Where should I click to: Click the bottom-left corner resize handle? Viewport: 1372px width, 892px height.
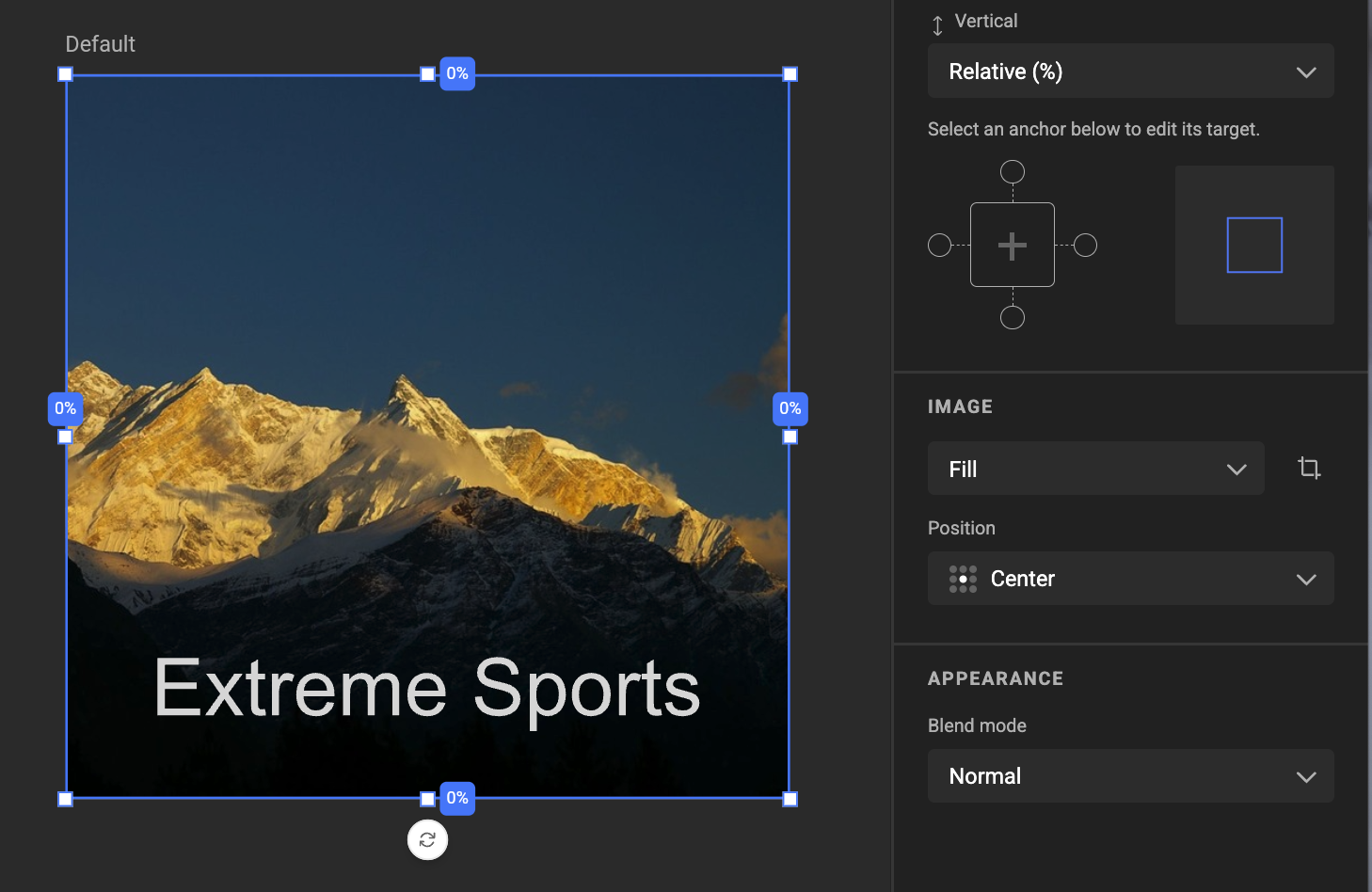(65, 799)
